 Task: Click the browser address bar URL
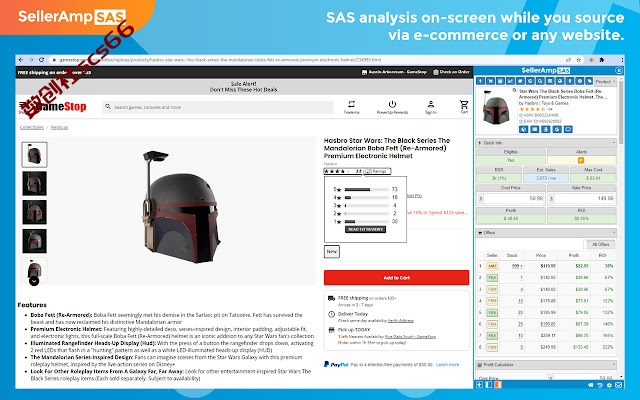click(x=220, y=60)
